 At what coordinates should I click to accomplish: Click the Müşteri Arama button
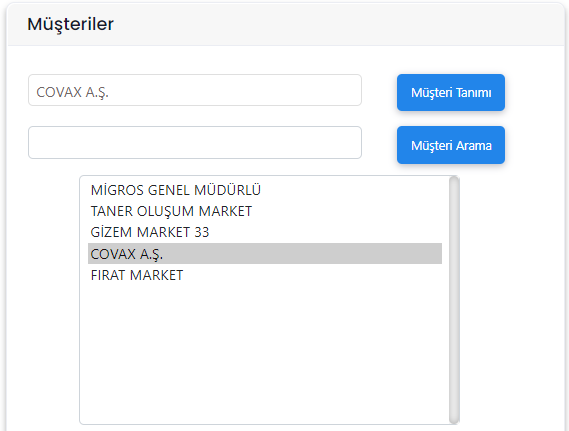451,145
